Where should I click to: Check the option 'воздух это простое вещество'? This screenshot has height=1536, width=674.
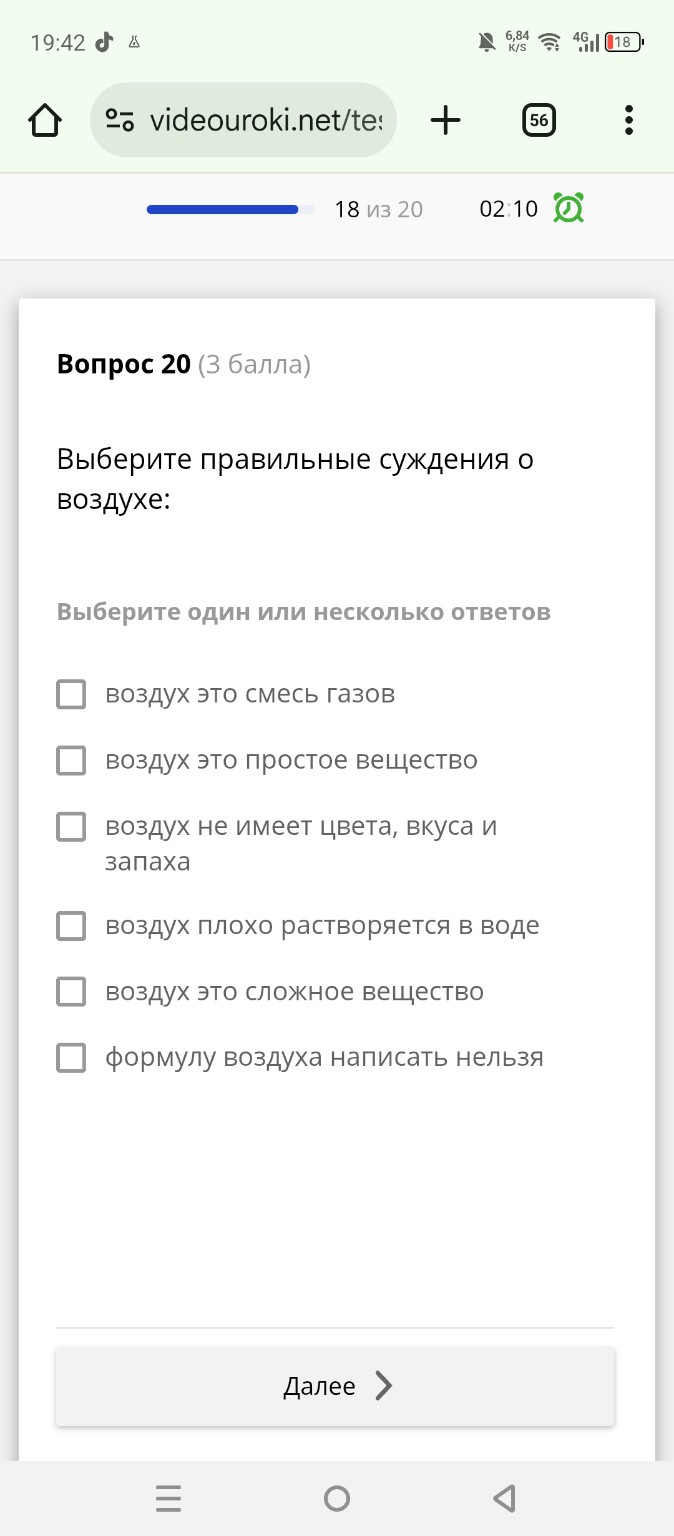(x=70, y=760)
